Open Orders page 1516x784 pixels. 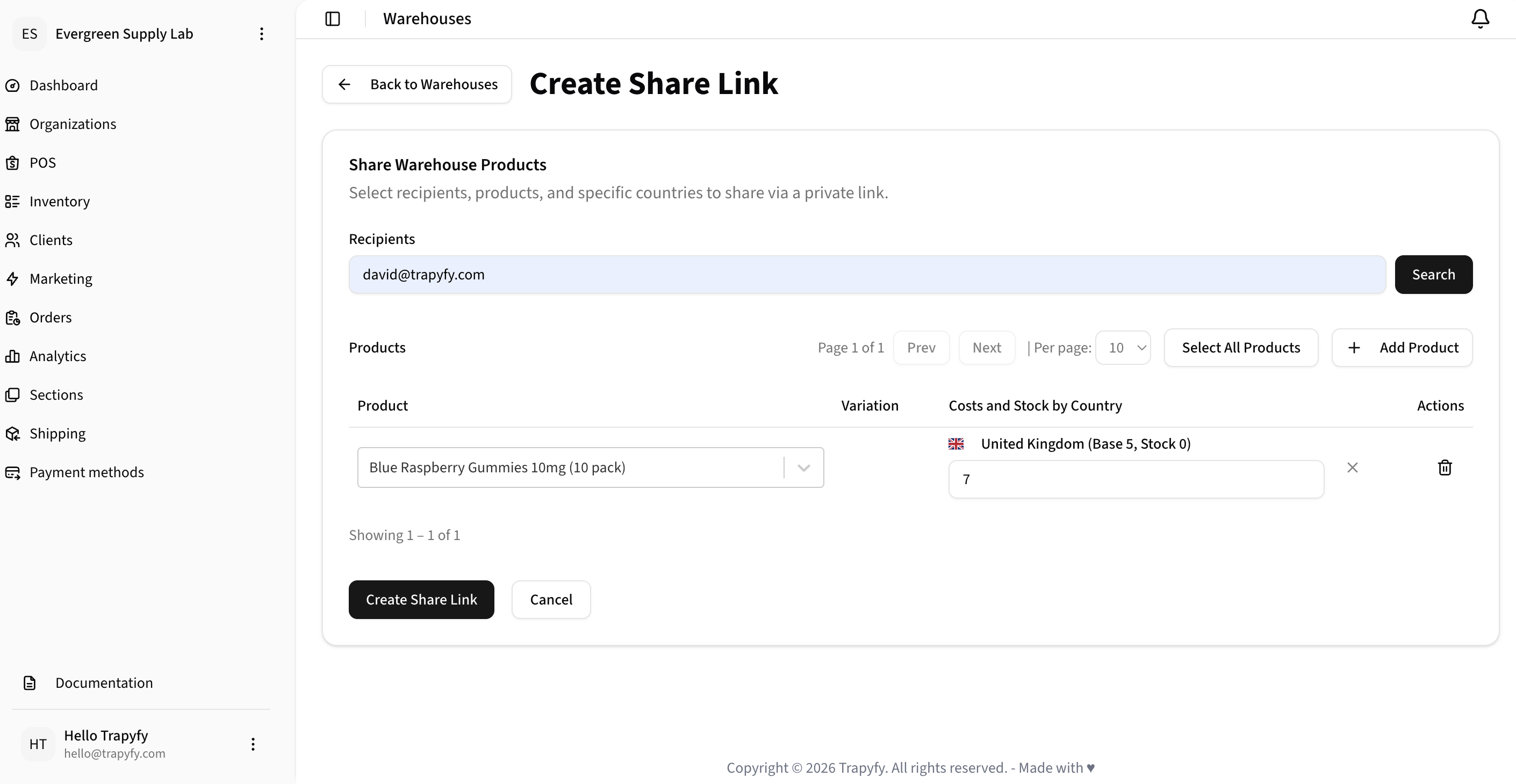(x=50, y=318)
